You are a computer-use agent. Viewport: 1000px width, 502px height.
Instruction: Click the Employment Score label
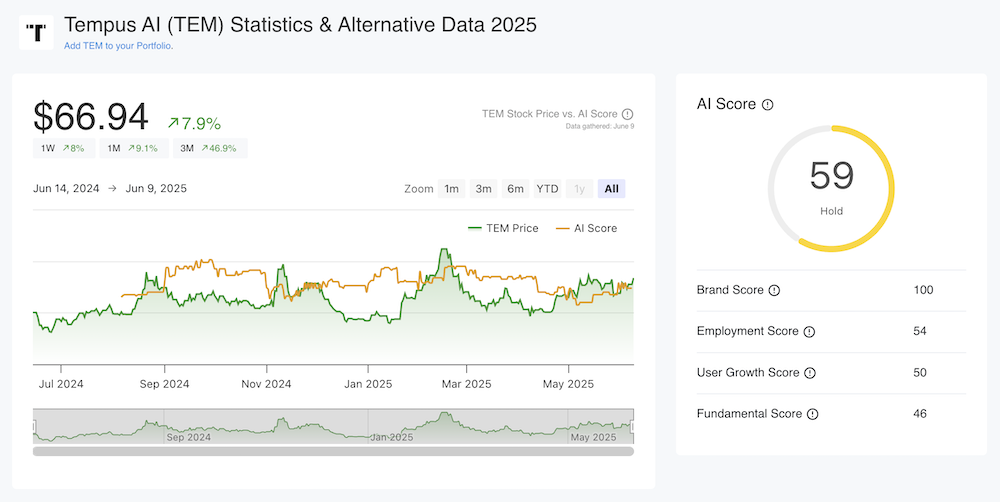click(747, 332)
